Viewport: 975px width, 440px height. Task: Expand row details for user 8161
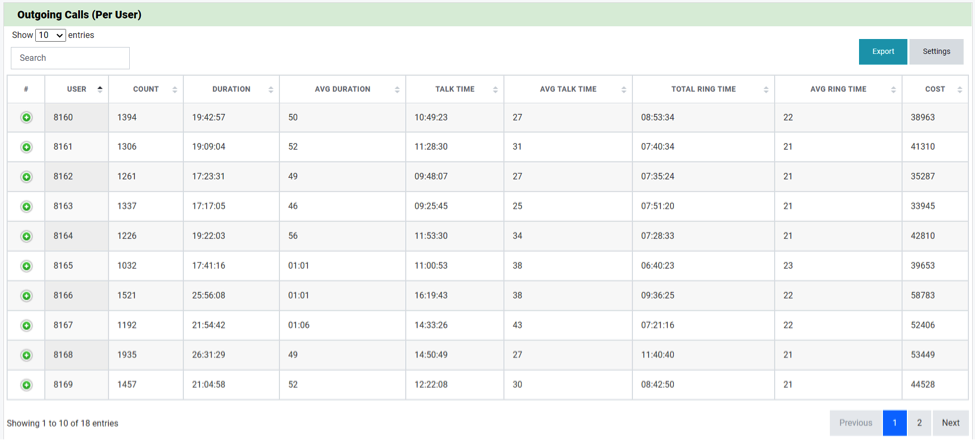pyautogui.click(x=26, y=147)
